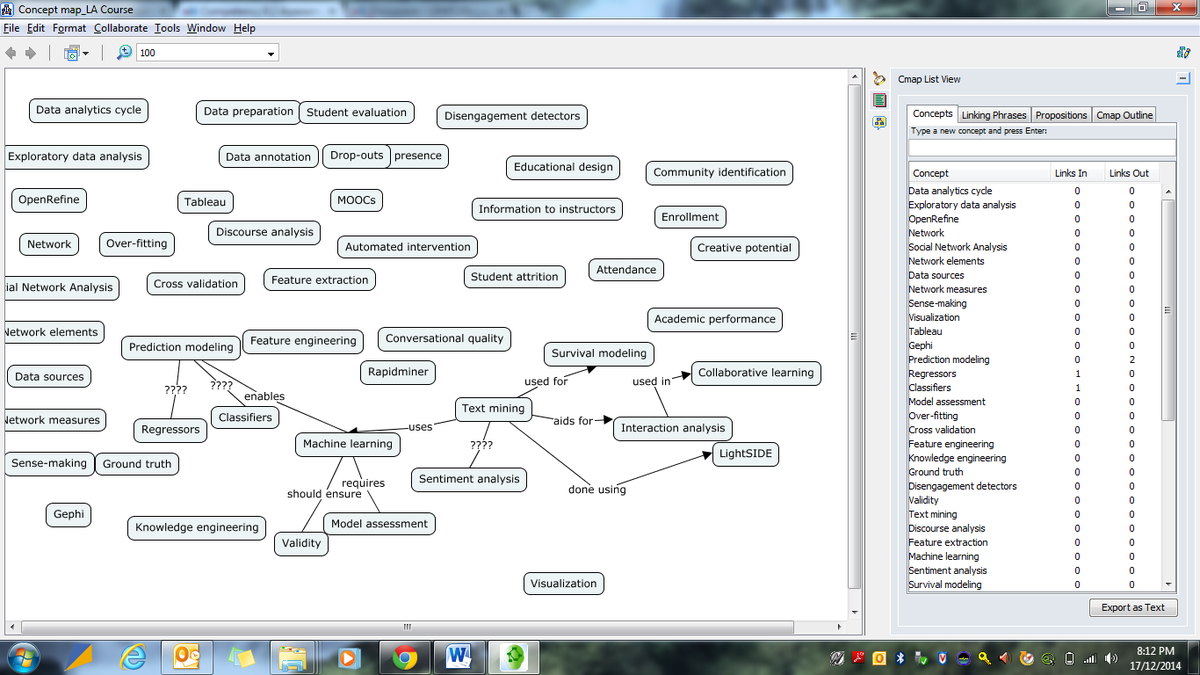Switch to the Cmap Outline tab
The width and height of the screenshot is (1200, 675).
(x=1124, y=115)
